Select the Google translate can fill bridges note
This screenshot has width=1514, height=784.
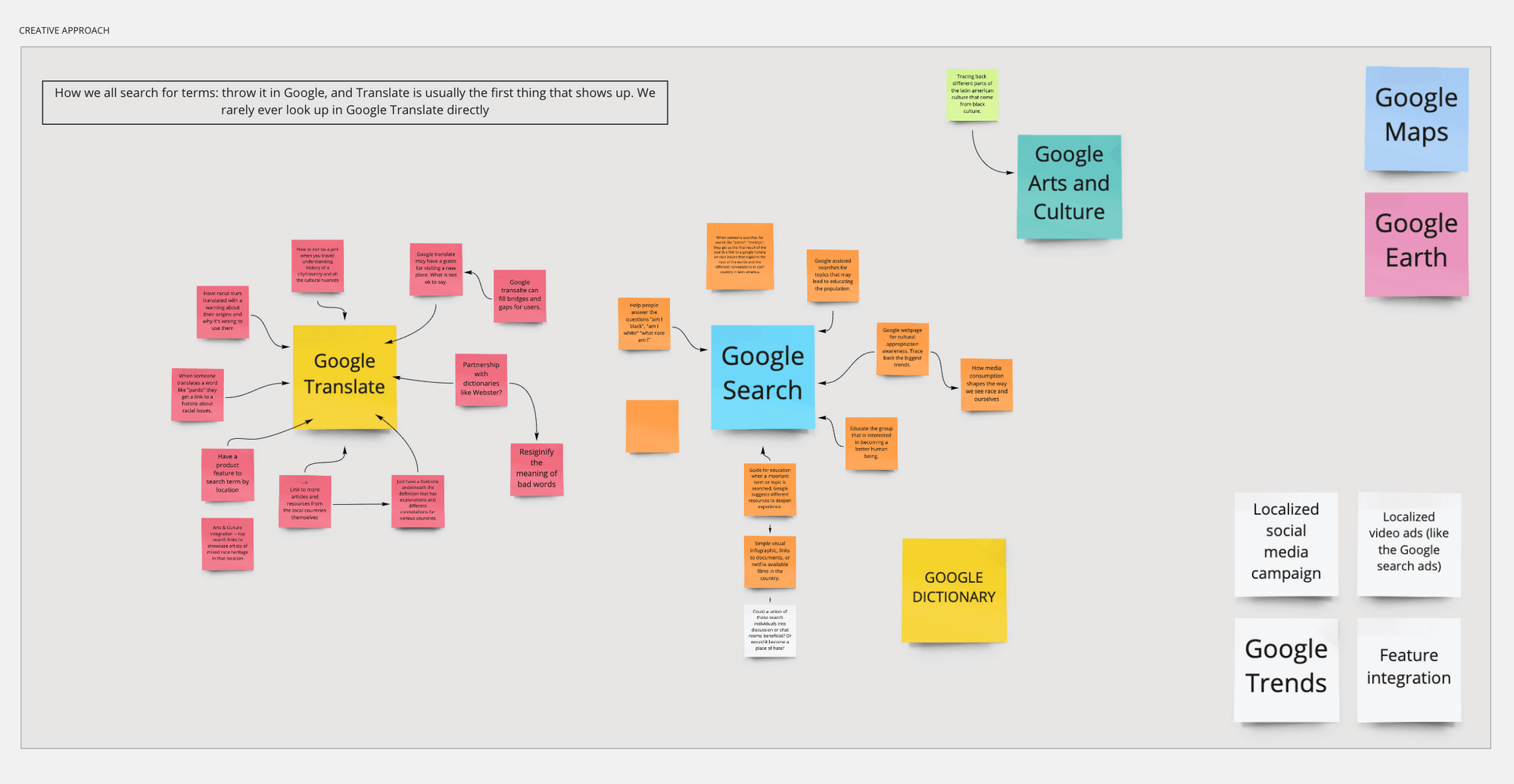[x=519, y=296]
